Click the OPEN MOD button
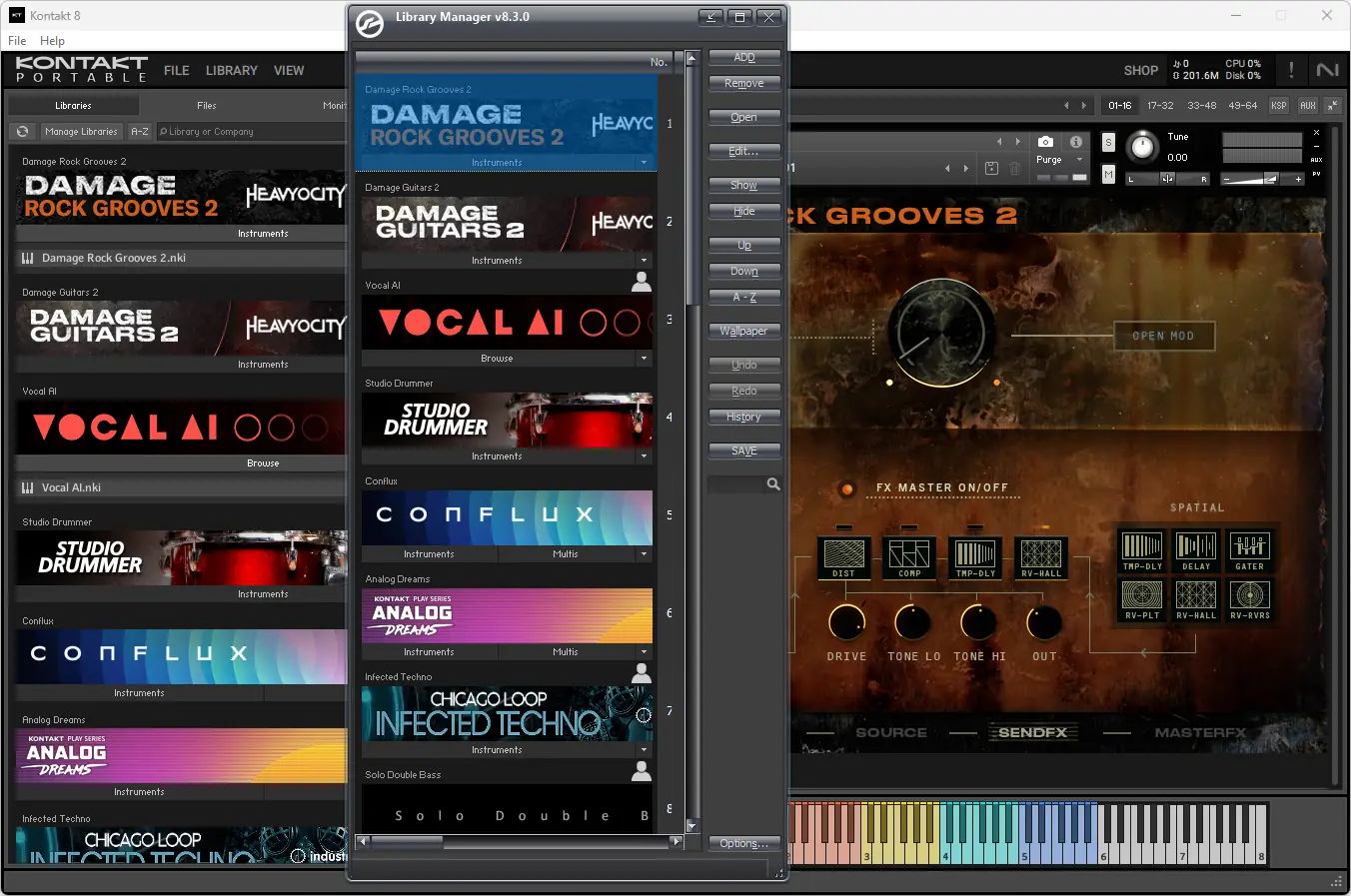This screenshot has height=896, width=1351. pyautogui.click(x=1164, y=336)
